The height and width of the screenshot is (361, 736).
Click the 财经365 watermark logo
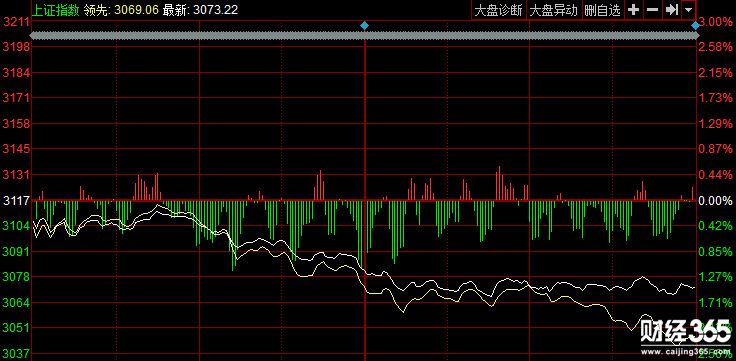[x=685, y=332]
